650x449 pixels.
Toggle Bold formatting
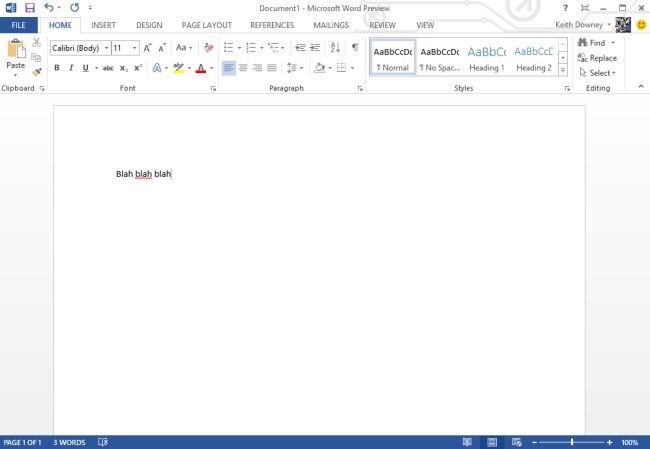(57, 68)
